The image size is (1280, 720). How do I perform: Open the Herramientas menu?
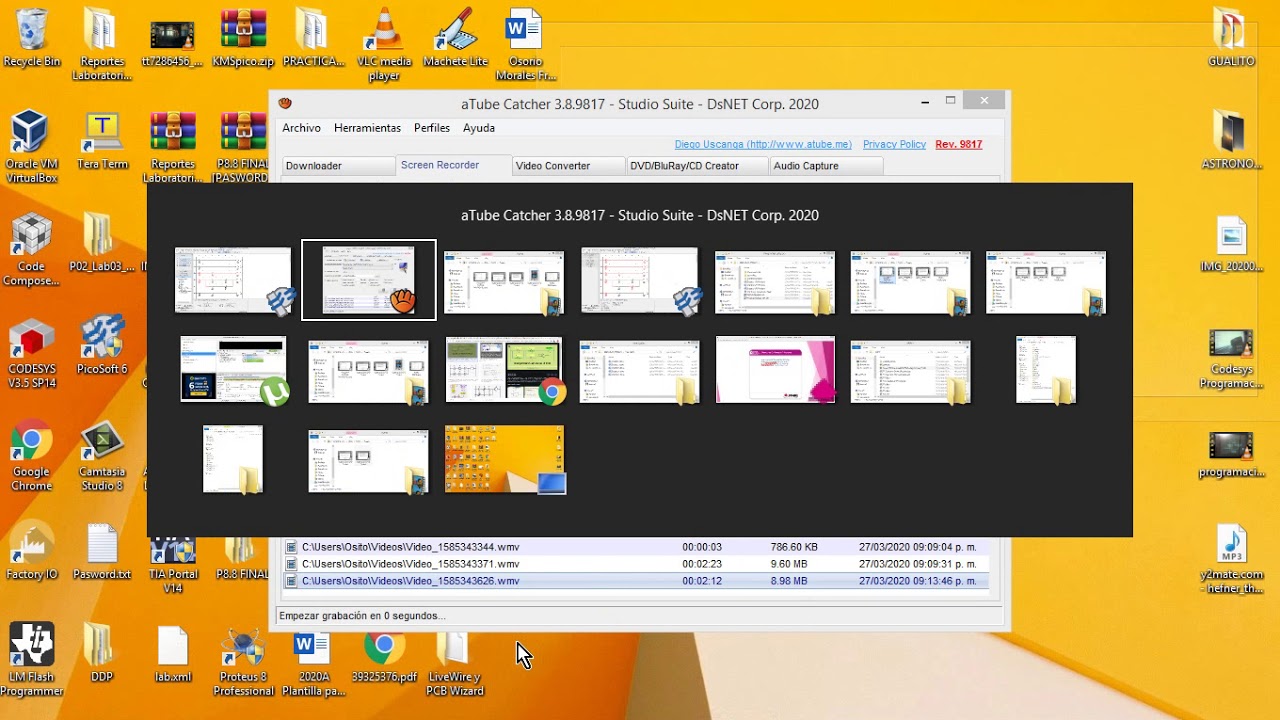[367, 128]
